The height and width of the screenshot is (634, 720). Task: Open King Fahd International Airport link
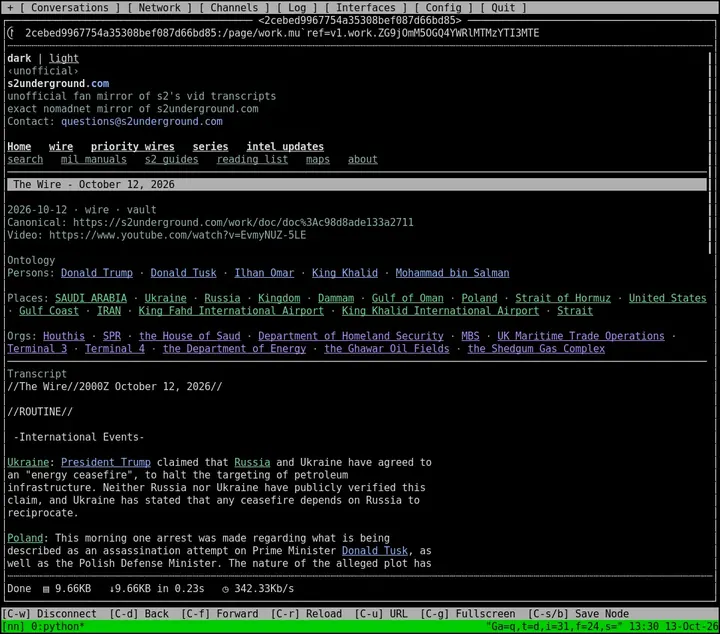coord(231,311)
